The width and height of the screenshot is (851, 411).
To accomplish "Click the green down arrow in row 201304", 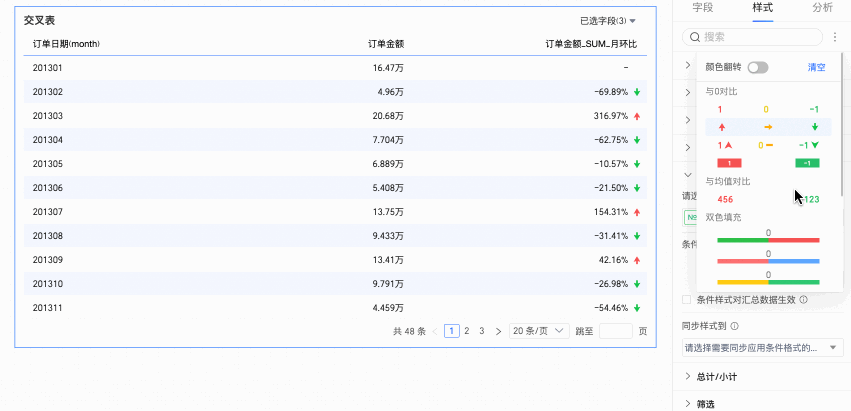I will coord(637,140).
